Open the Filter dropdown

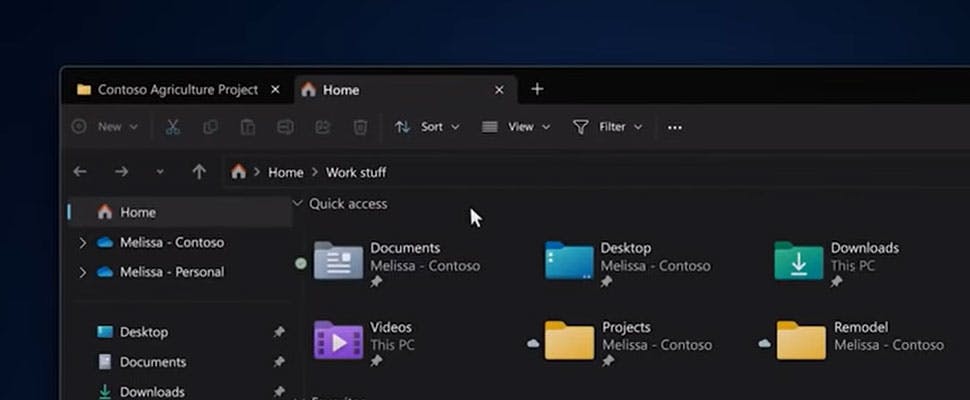607,127
